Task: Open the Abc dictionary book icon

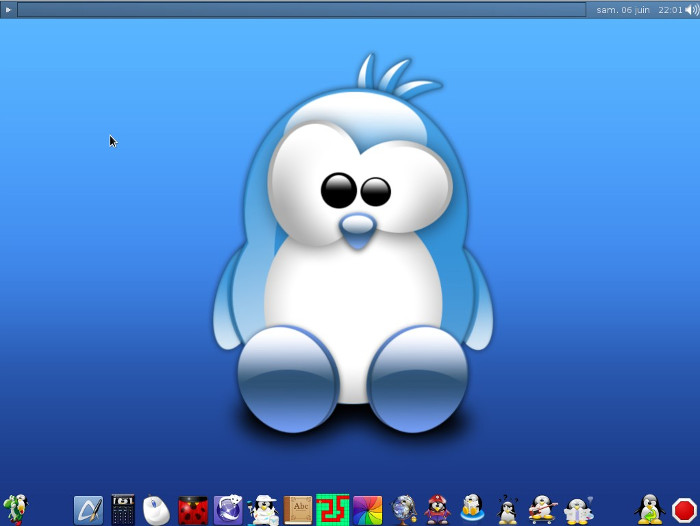Action: pyautogui.click(x=298, y=510)
